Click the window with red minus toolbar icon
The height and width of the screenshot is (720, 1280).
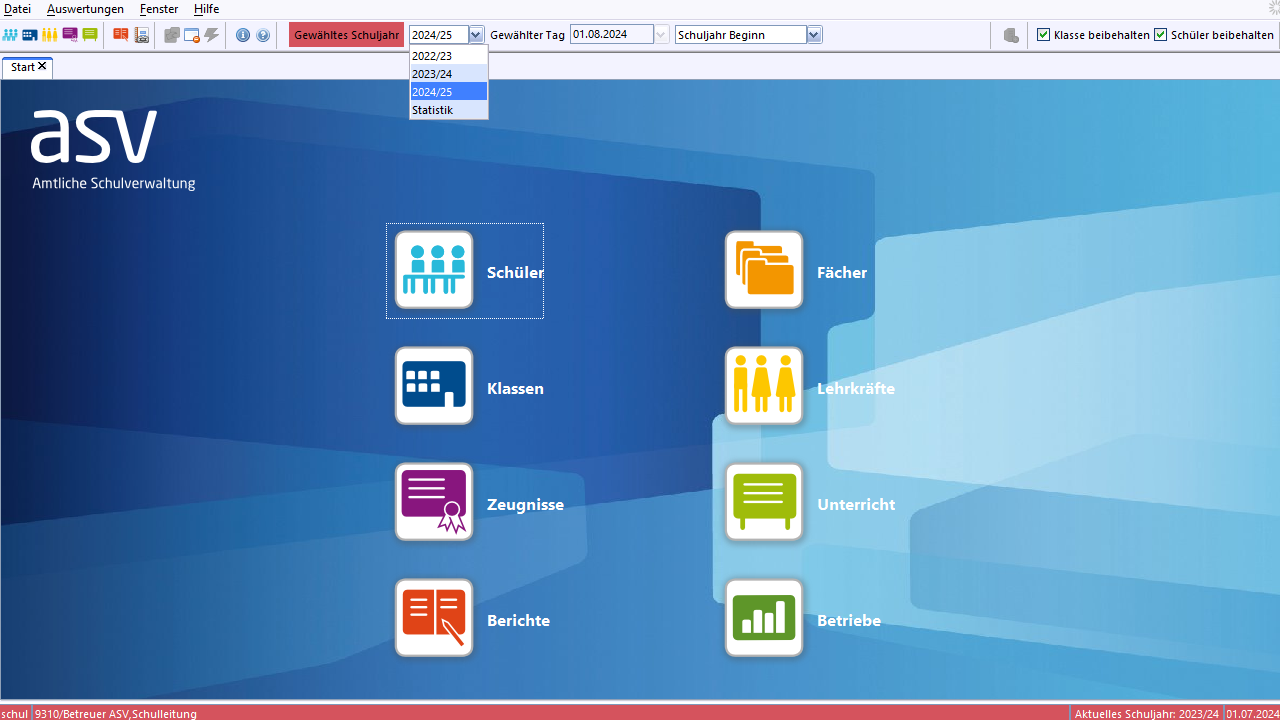192,35
